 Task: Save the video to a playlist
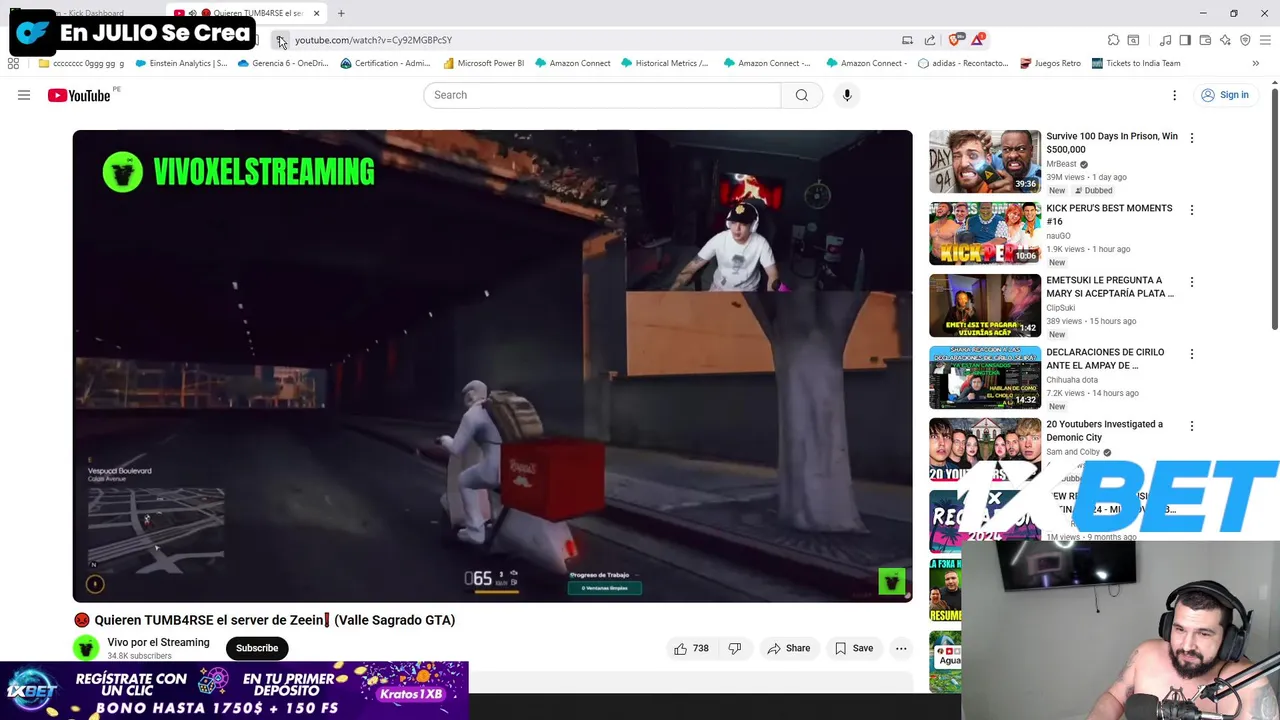click(854, 648)
